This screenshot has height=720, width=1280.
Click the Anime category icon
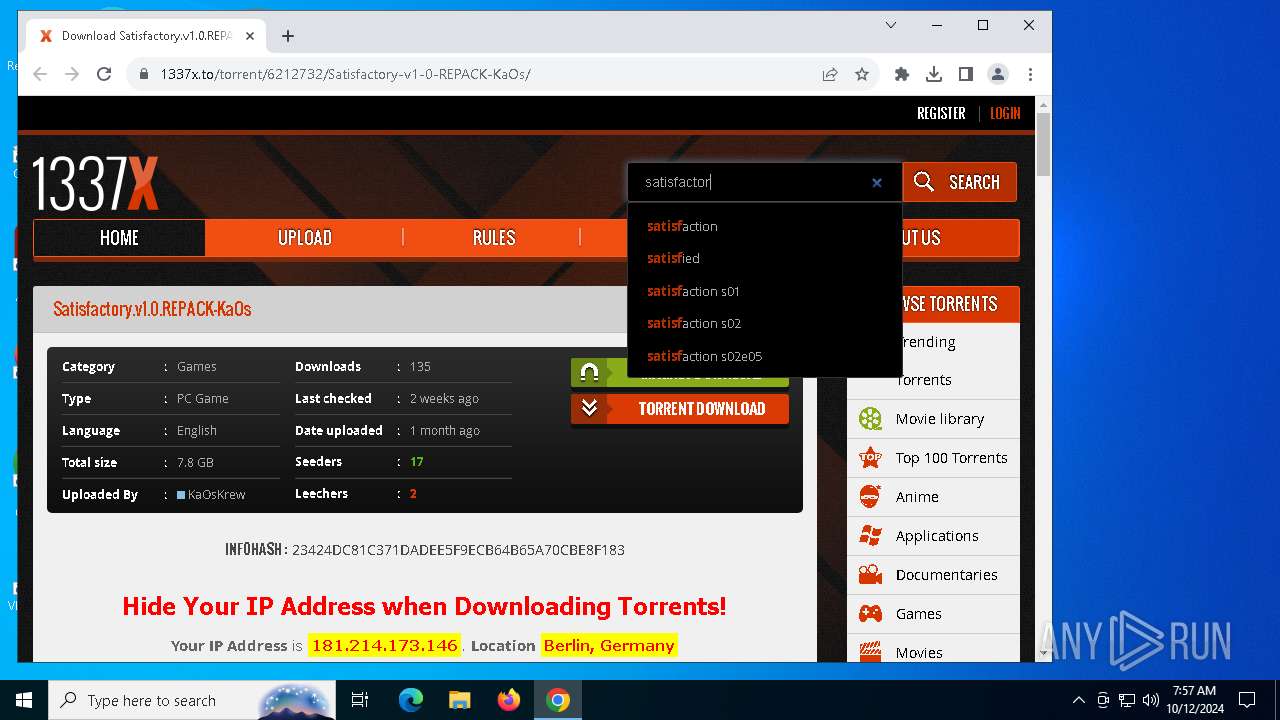pos(871,497)
